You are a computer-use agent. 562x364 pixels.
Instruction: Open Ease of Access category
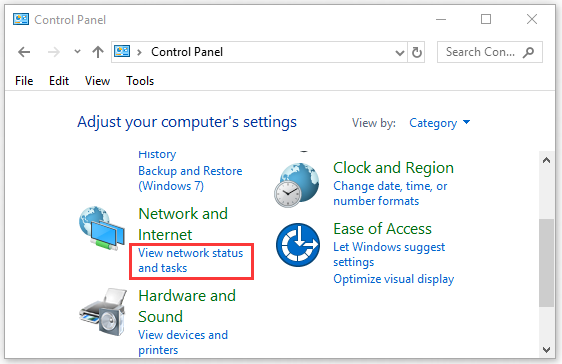click(x=382, y=229)
